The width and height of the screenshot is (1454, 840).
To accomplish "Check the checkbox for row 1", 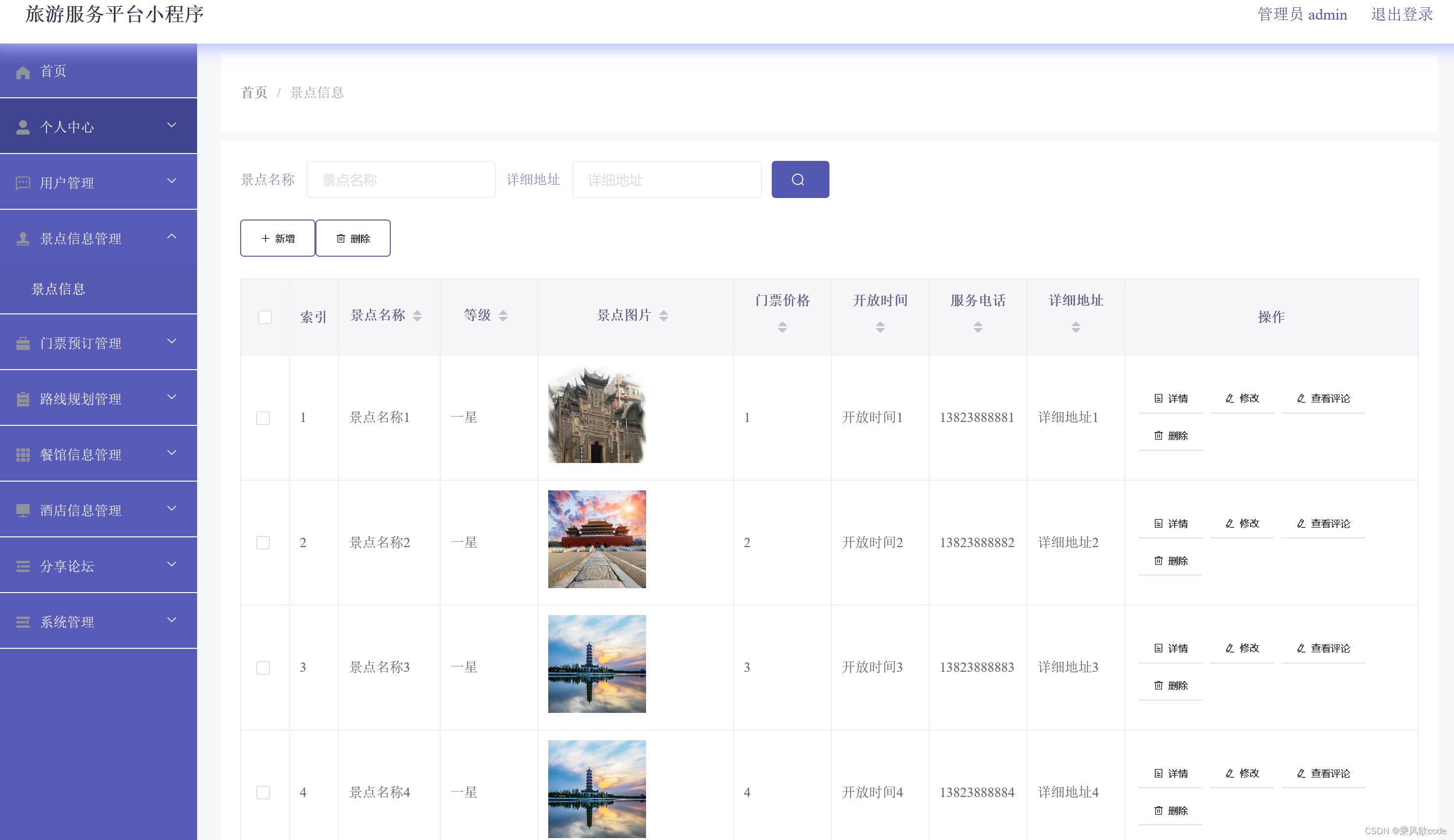I will click(263, 418).
